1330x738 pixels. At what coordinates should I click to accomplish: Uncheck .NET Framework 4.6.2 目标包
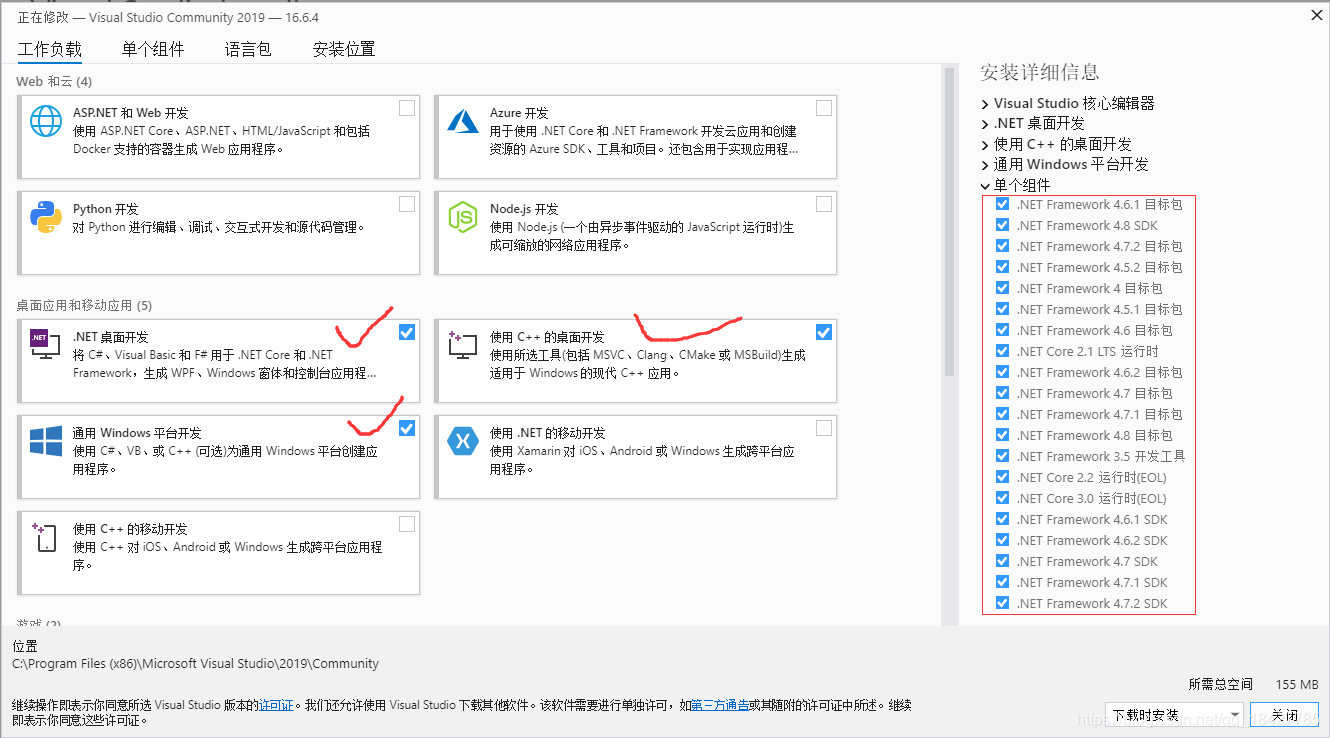pos(1002,372)
